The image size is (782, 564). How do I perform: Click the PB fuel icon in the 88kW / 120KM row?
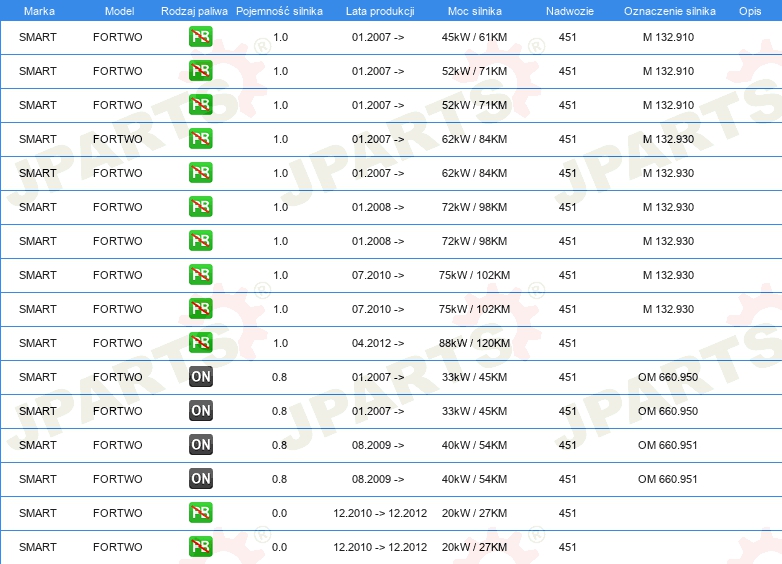201,343
